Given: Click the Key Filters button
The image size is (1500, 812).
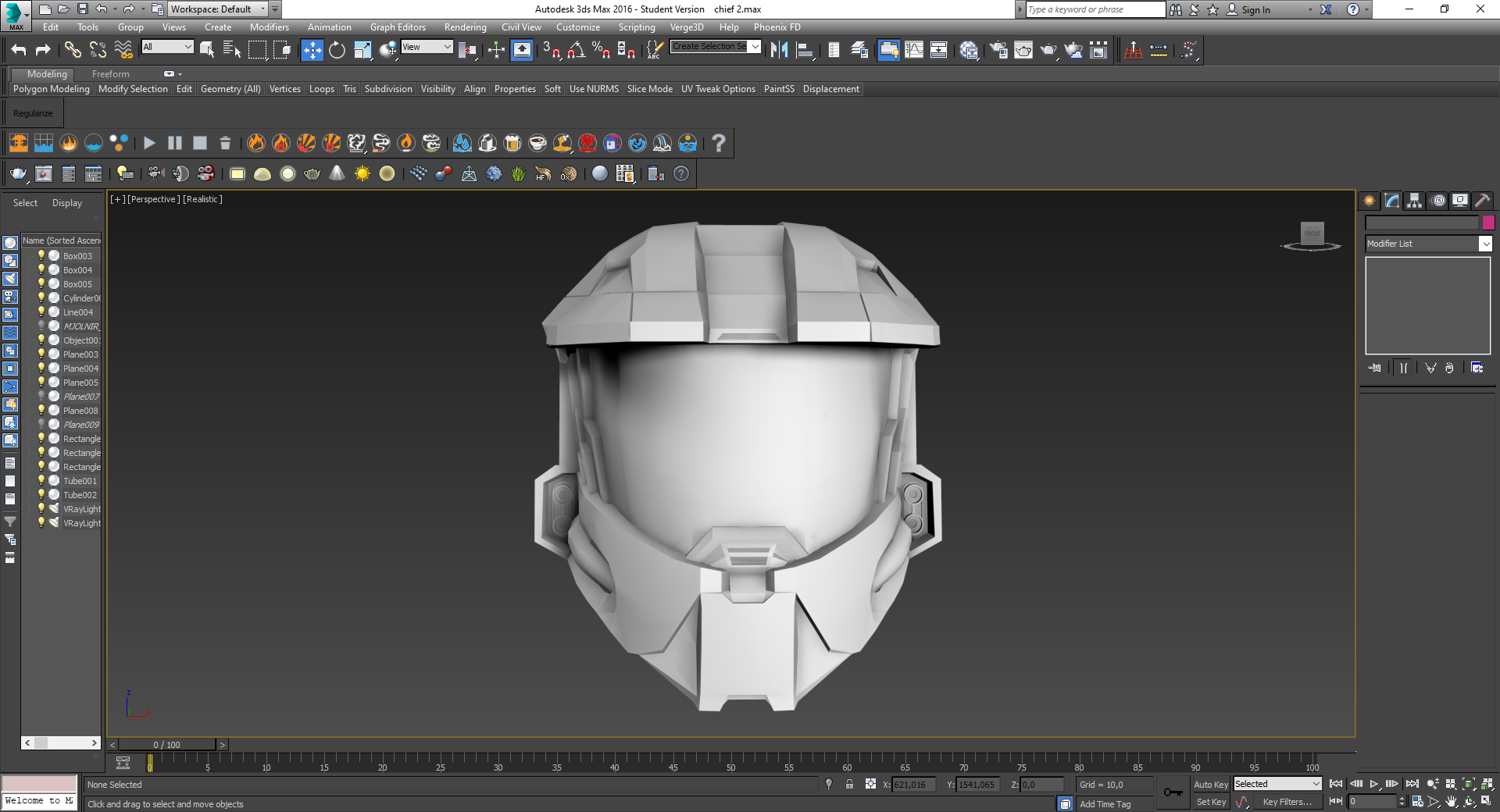Looking at the screenshot, I should [x=1287, y=802].
